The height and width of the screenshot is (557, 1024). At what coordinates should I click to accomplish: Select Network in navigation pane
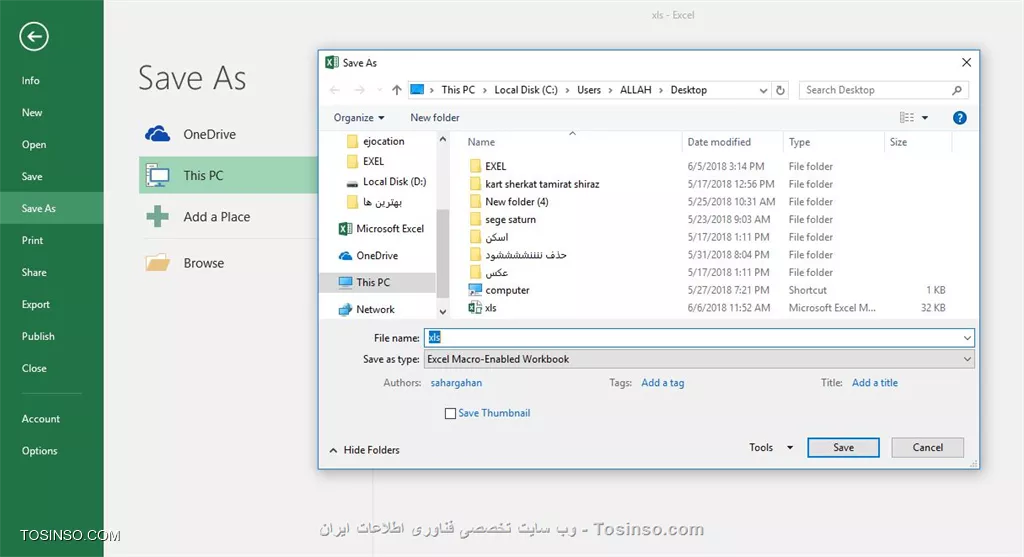pos(366,310)
